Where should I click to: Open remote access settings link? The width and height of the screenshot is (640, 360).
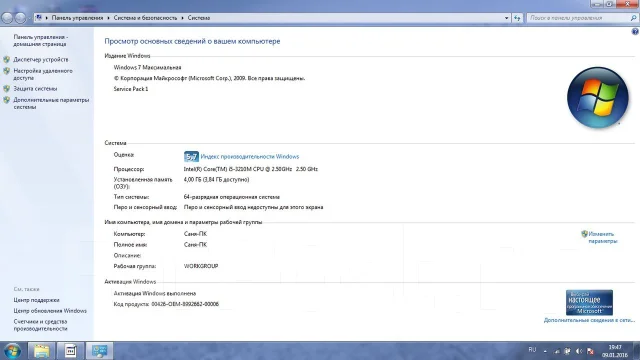[x=43, y=74]
